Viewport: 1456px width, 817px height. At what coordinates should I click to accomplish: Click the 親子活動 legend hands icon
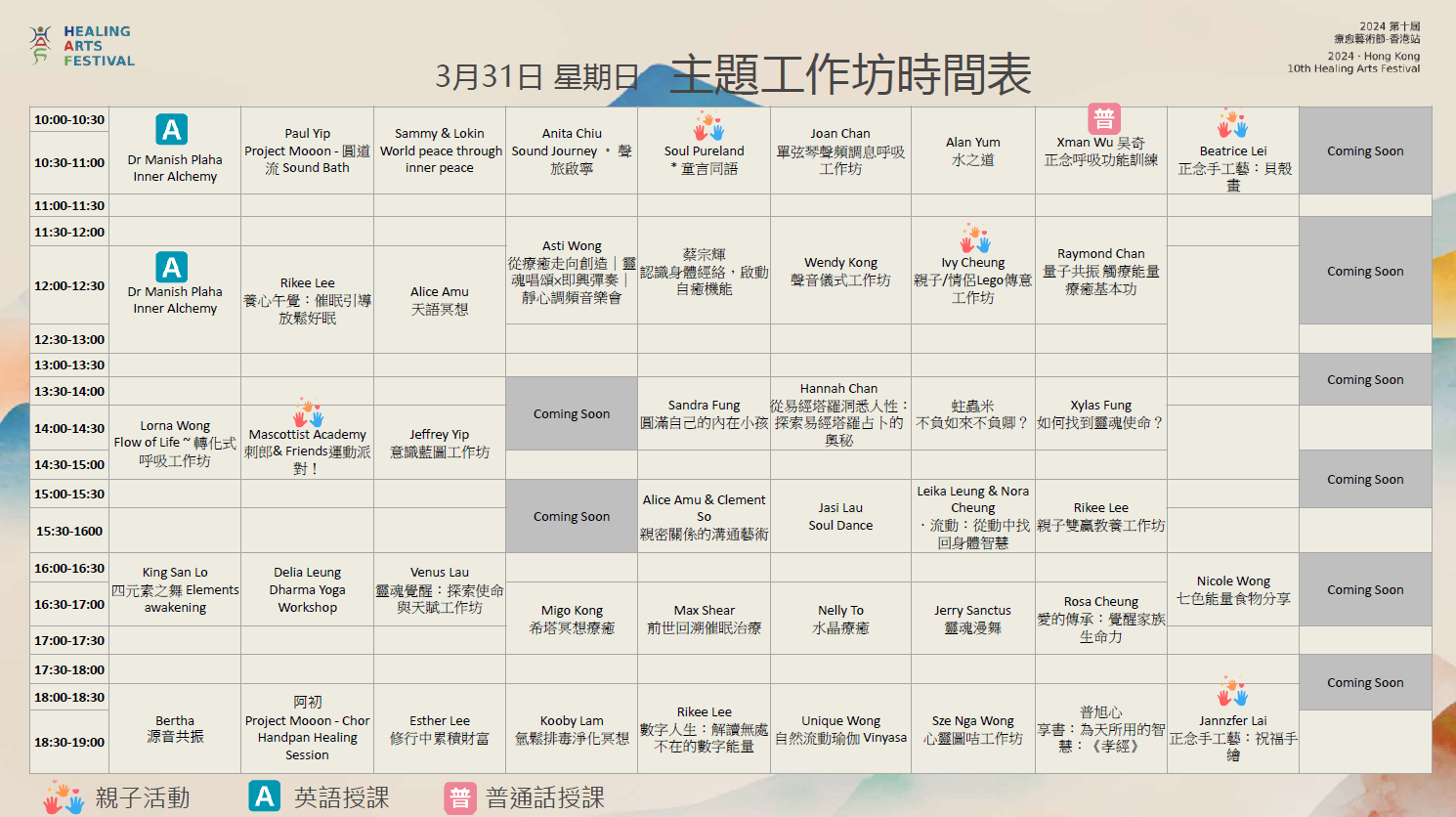[64, 797]
